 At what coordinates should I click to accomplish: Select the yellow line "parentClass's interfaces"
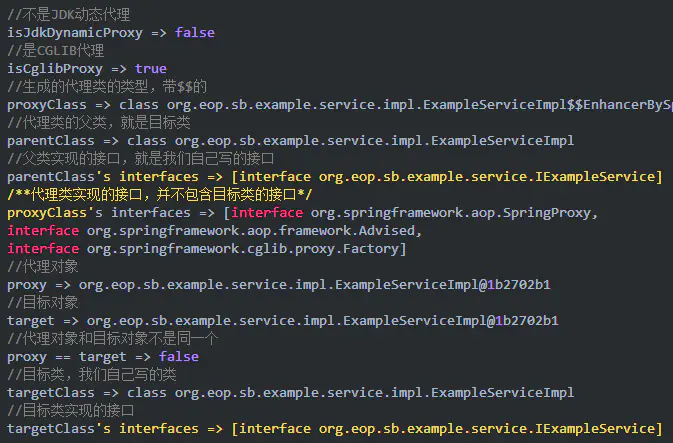click(x=335, y=177)
